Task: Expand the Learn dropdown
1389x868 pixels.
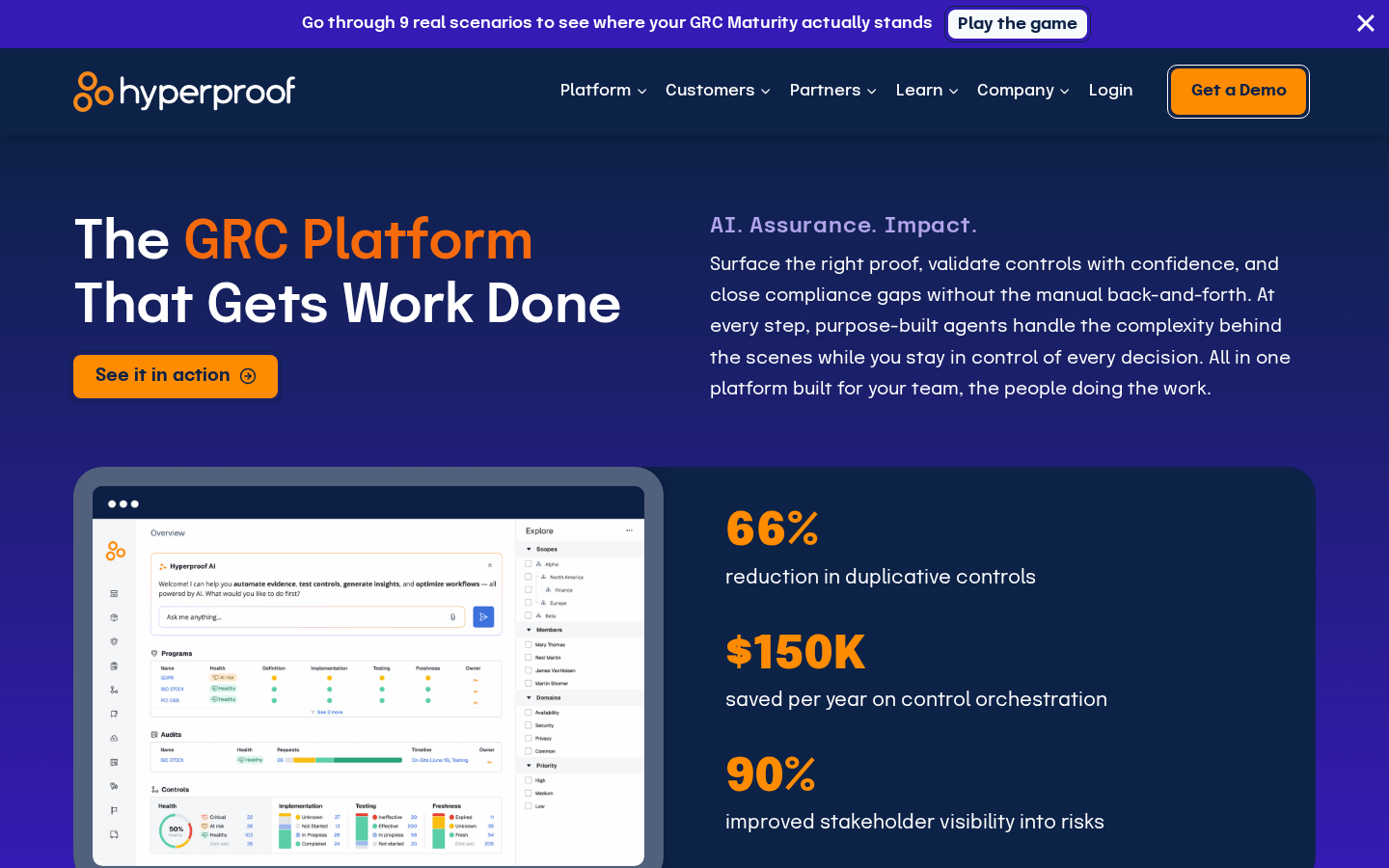Action: (x=927, y=90)
